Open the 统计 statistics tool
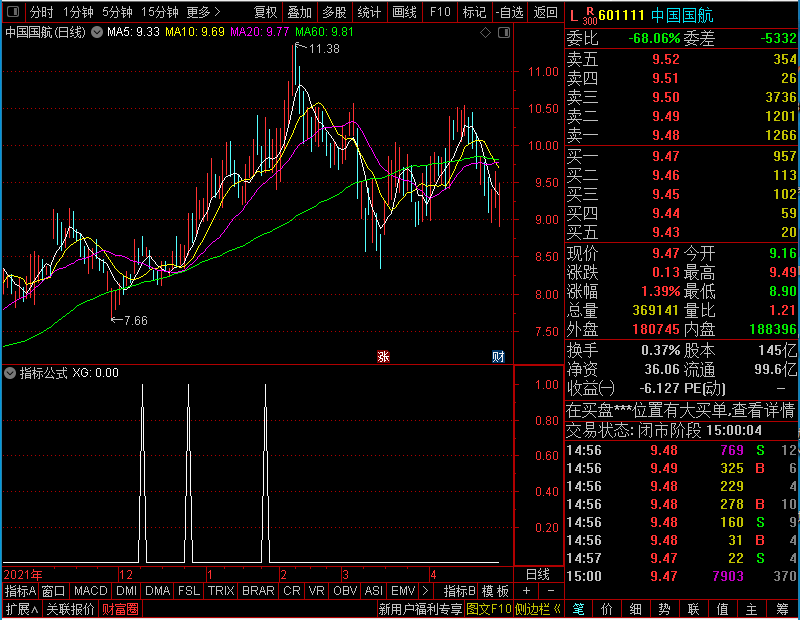This screenshot has width=800, height=620. click(x=369, y=12)
